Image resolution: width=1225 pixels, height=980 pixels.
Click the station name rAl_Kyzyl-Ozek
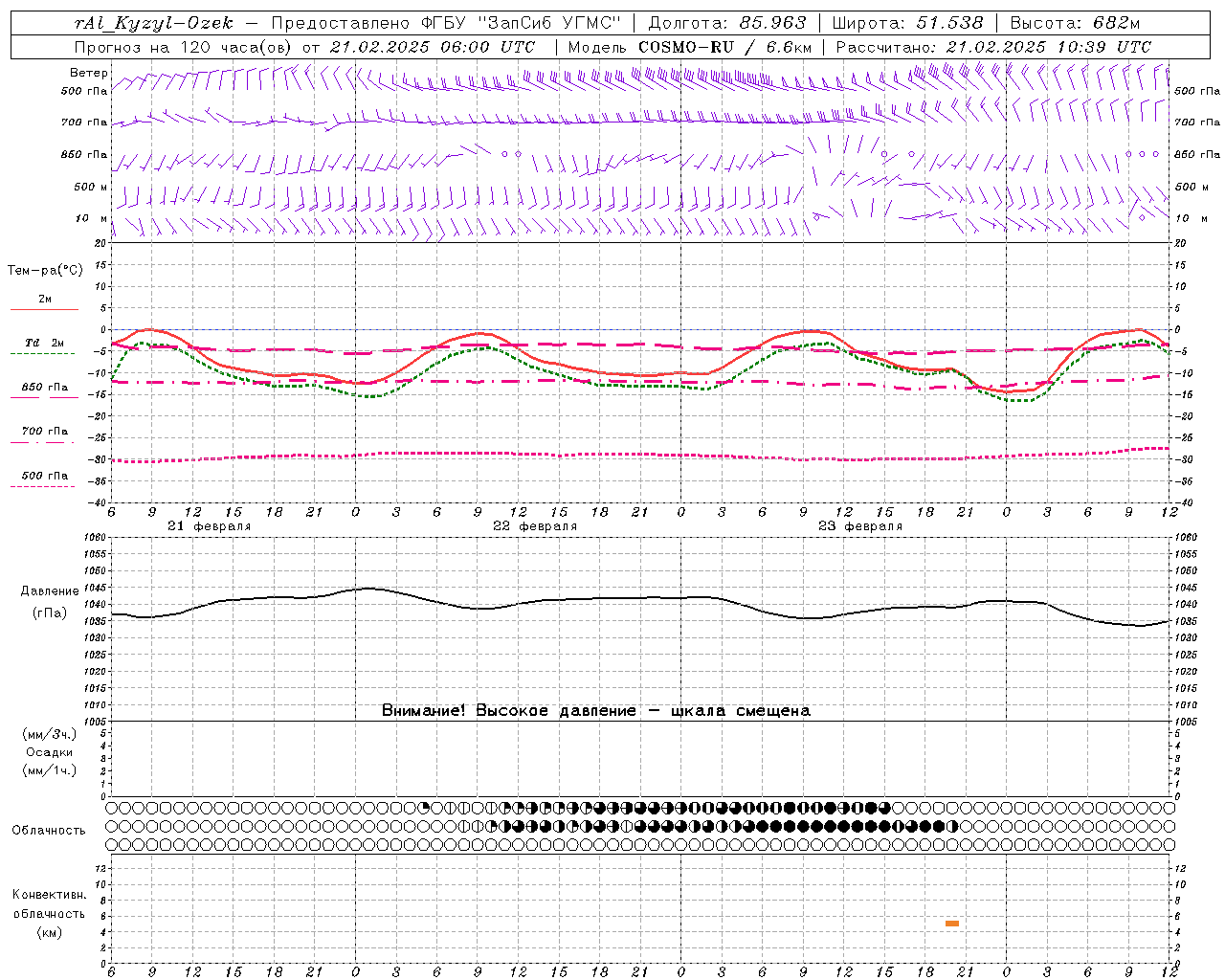[x=153, y=23]
